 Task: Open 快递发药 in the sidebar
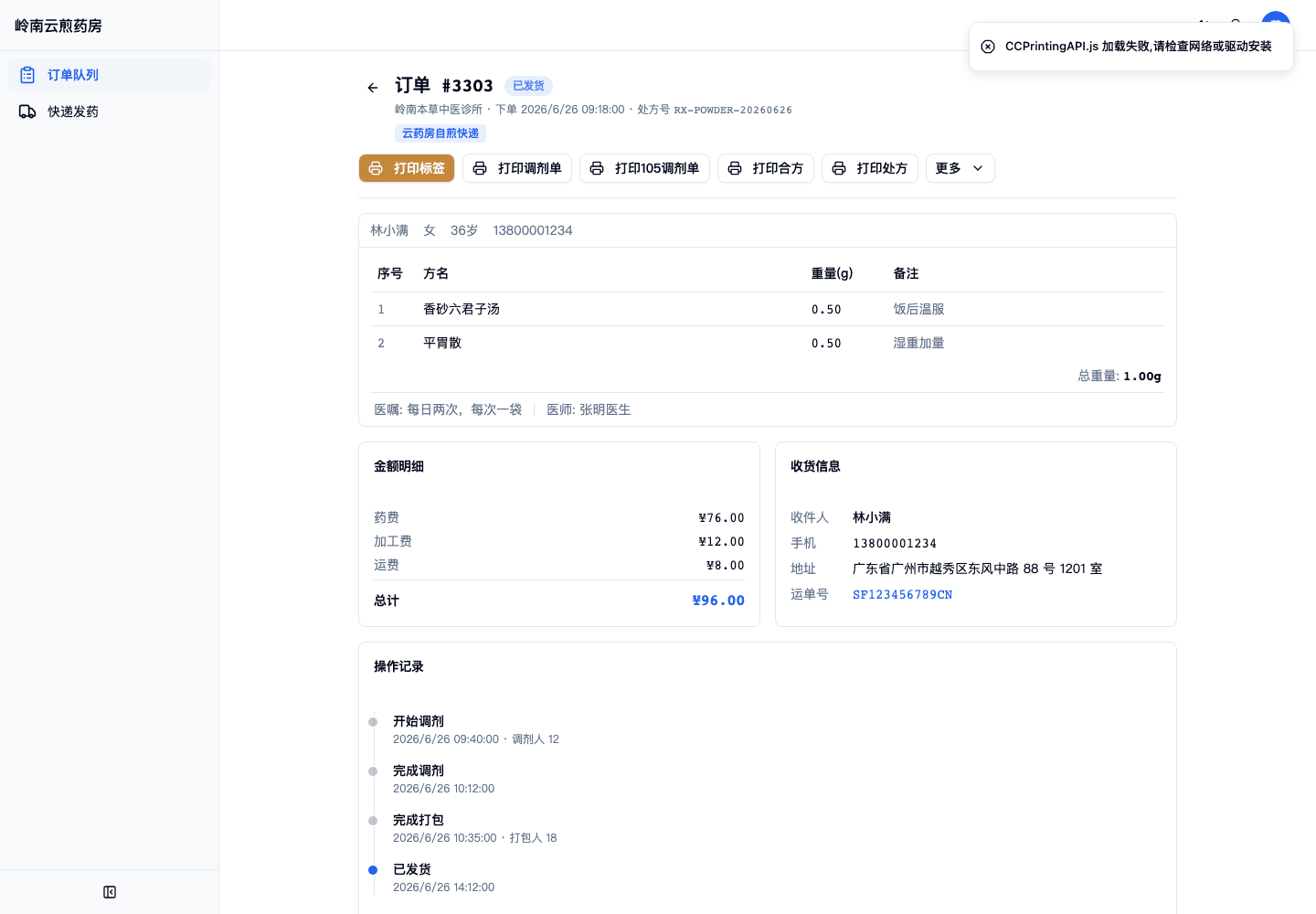[109, 112]
